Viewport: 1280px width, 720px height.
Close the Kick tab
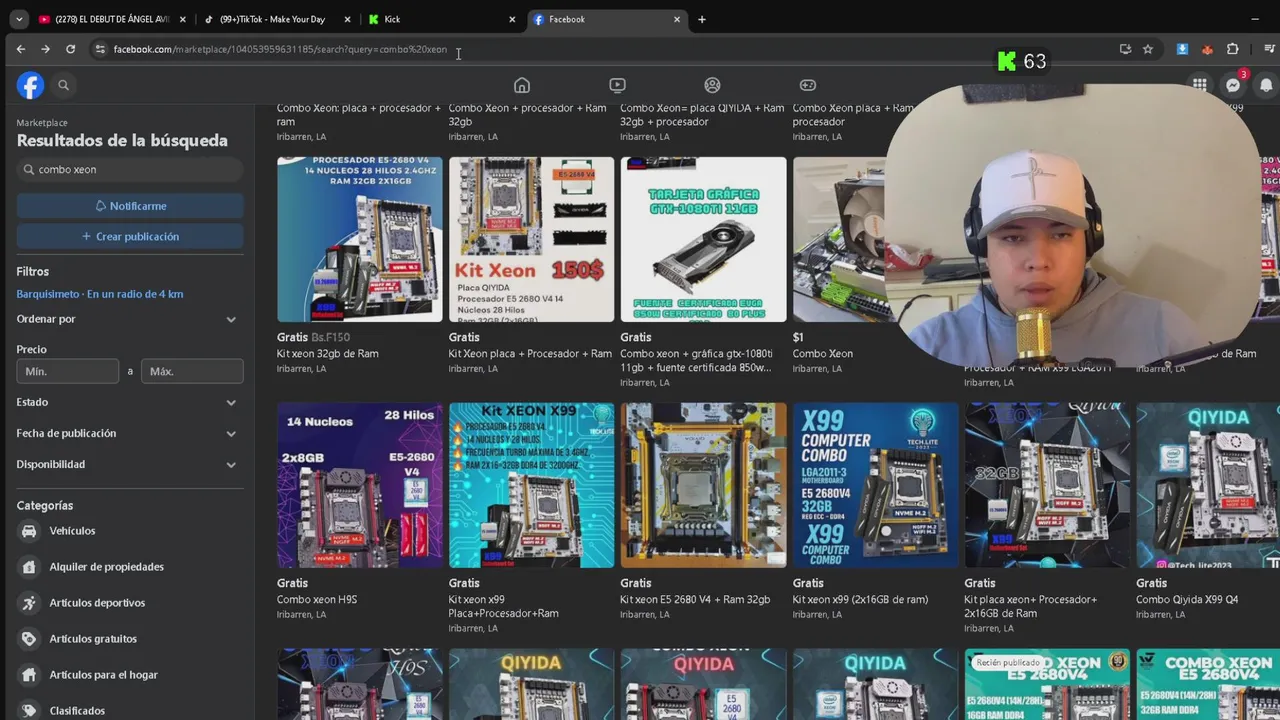pyautogui.click(x=512, y=19)
